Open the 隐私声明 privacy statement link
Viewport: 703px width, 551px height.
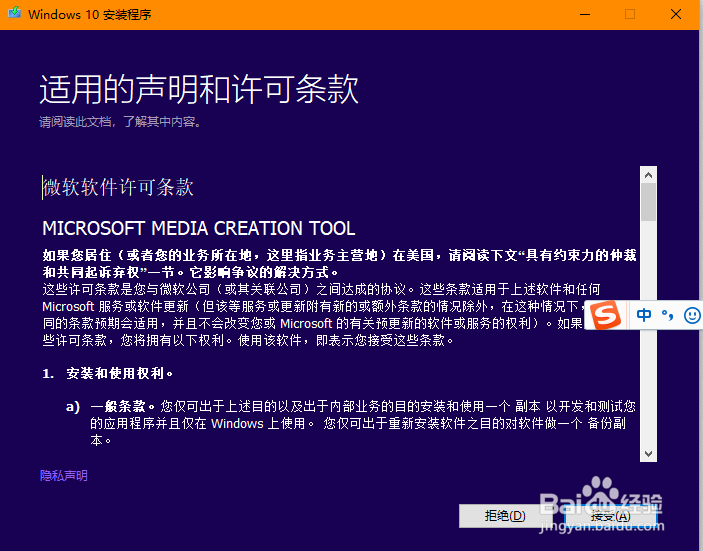[x=64, y=476]
